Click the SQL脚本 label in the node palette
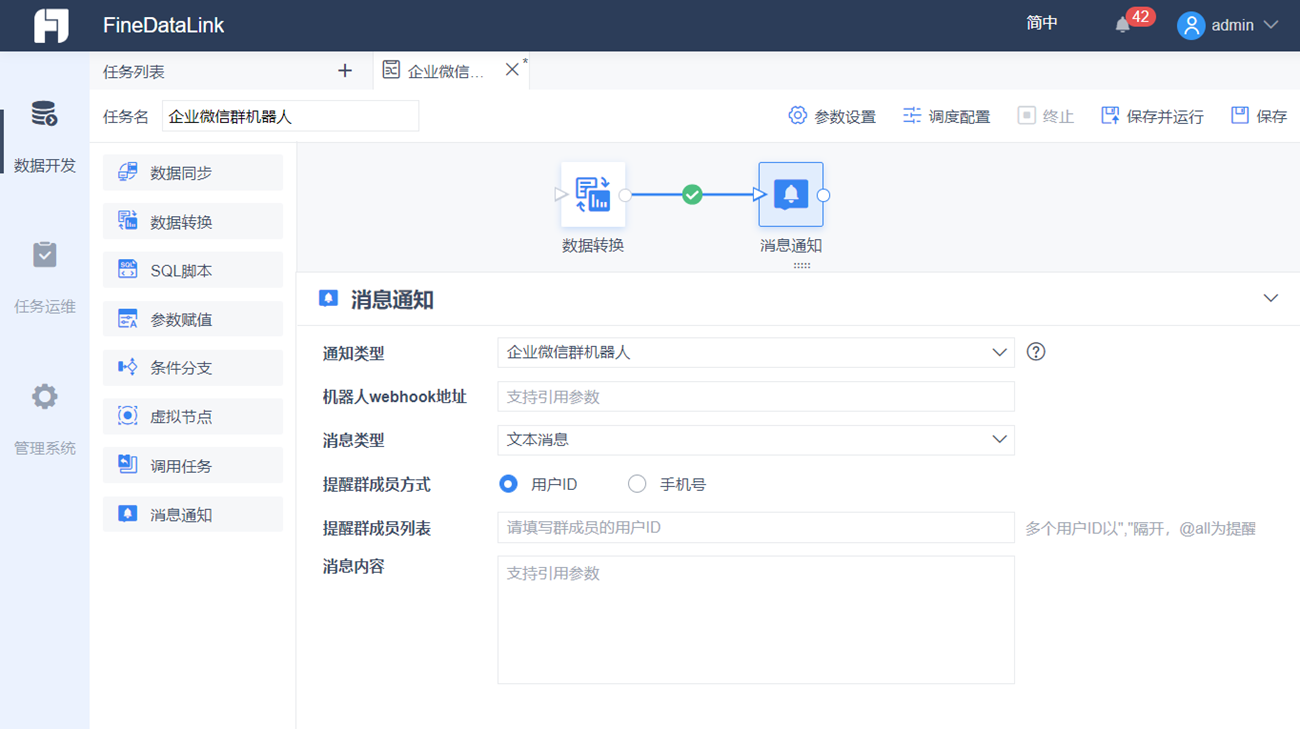Screen dimensions: 1300x729 coord(181,271)
